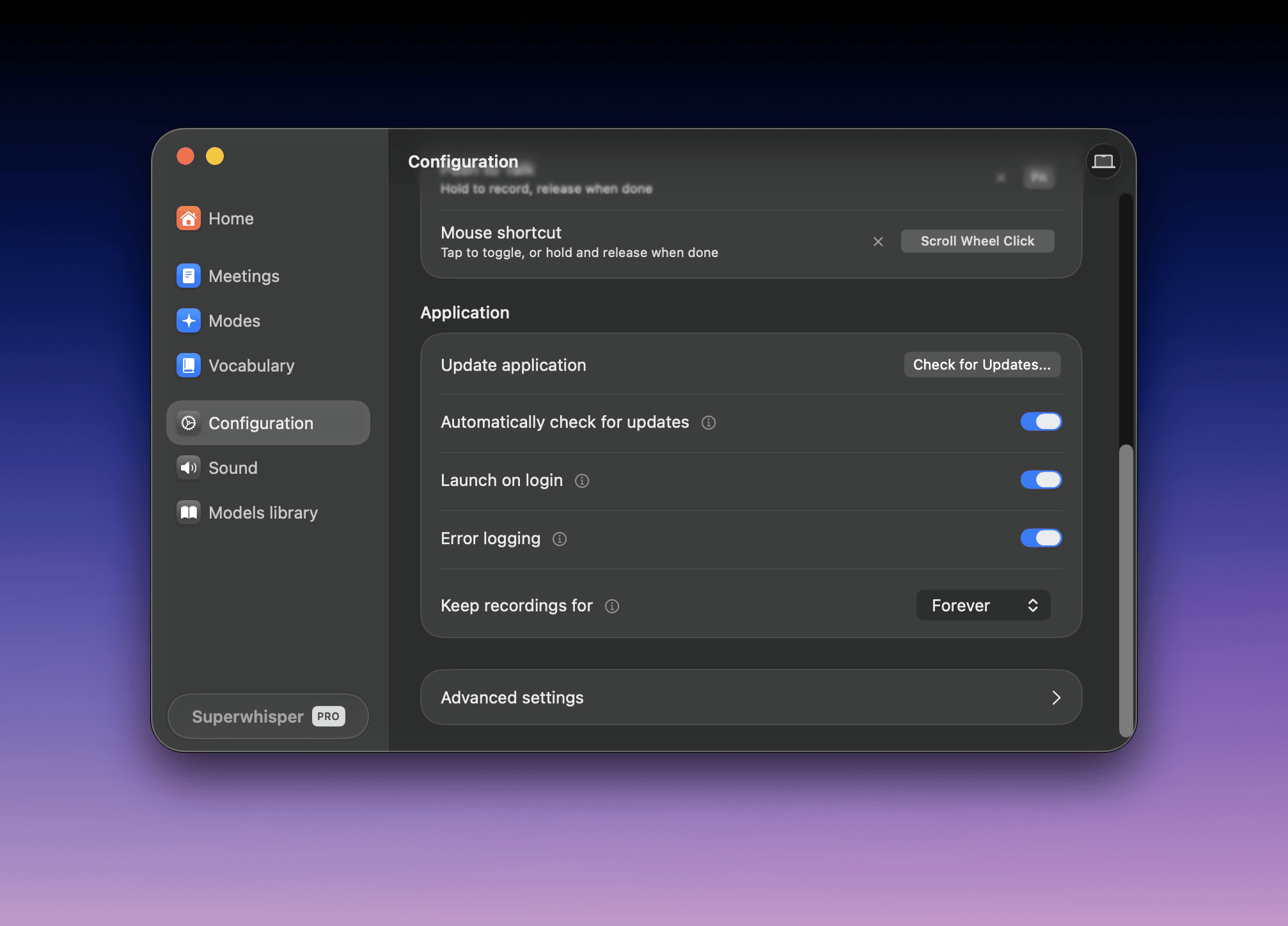Open the Vocabulary section label

tap(251, 366)
